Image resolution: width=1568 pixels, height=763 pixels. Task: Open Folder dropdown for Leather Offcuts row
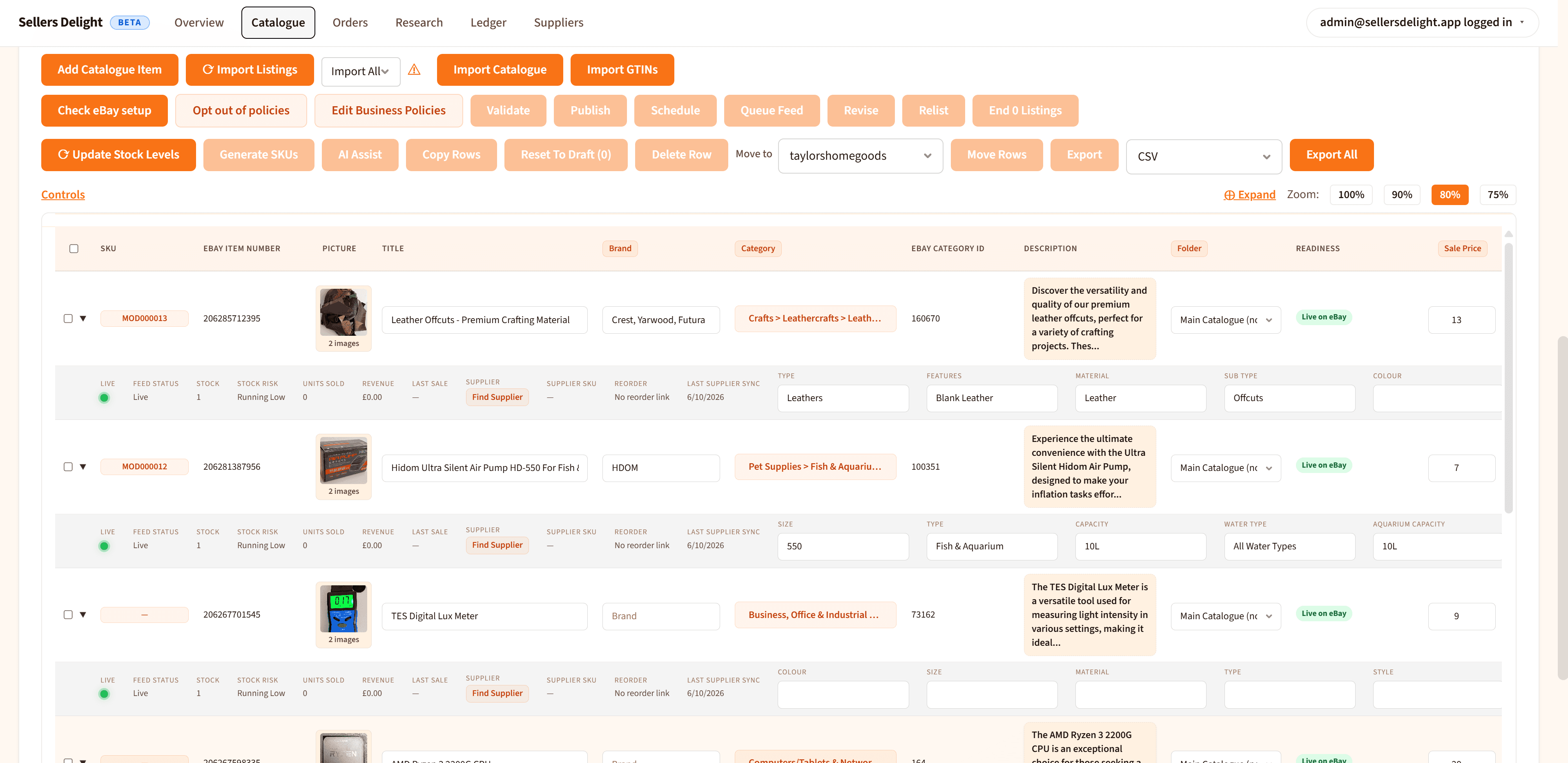pyautogui.click(x=1225, y=320)
